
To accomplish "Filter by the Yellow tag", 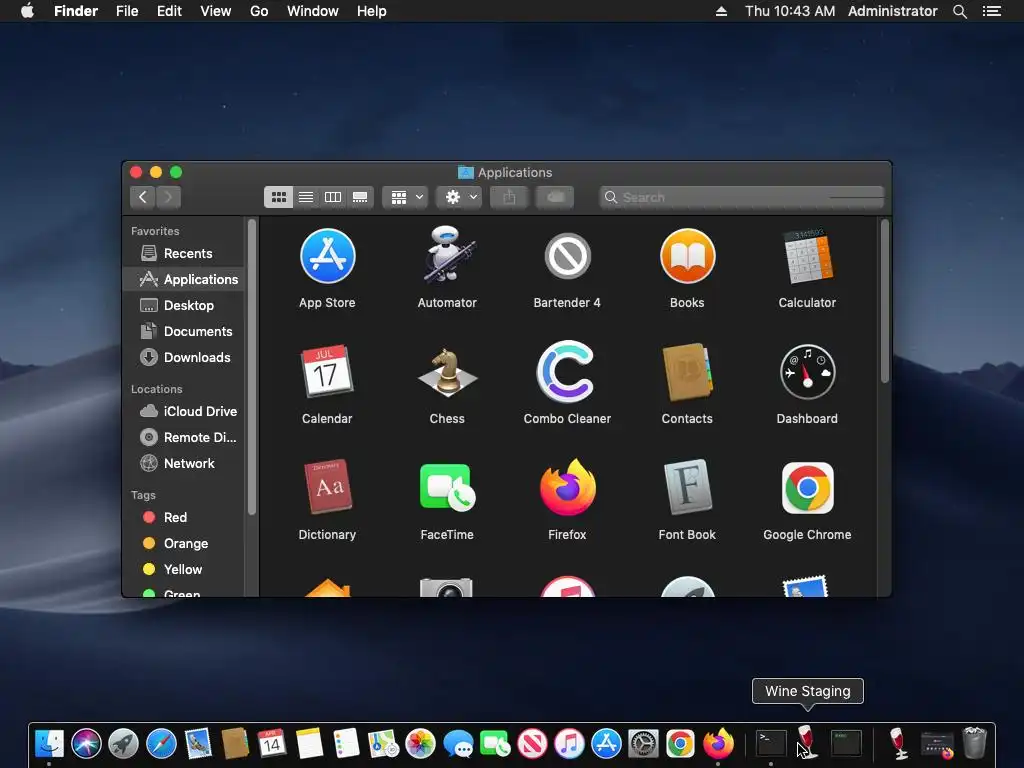I will pyautogui.click(x=183, y=569).
